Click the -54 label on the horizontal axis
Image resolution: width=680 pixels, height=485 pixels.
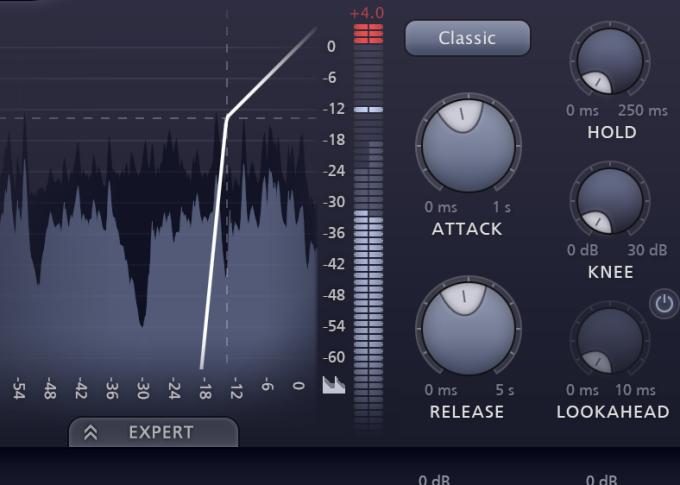[18, 388]
